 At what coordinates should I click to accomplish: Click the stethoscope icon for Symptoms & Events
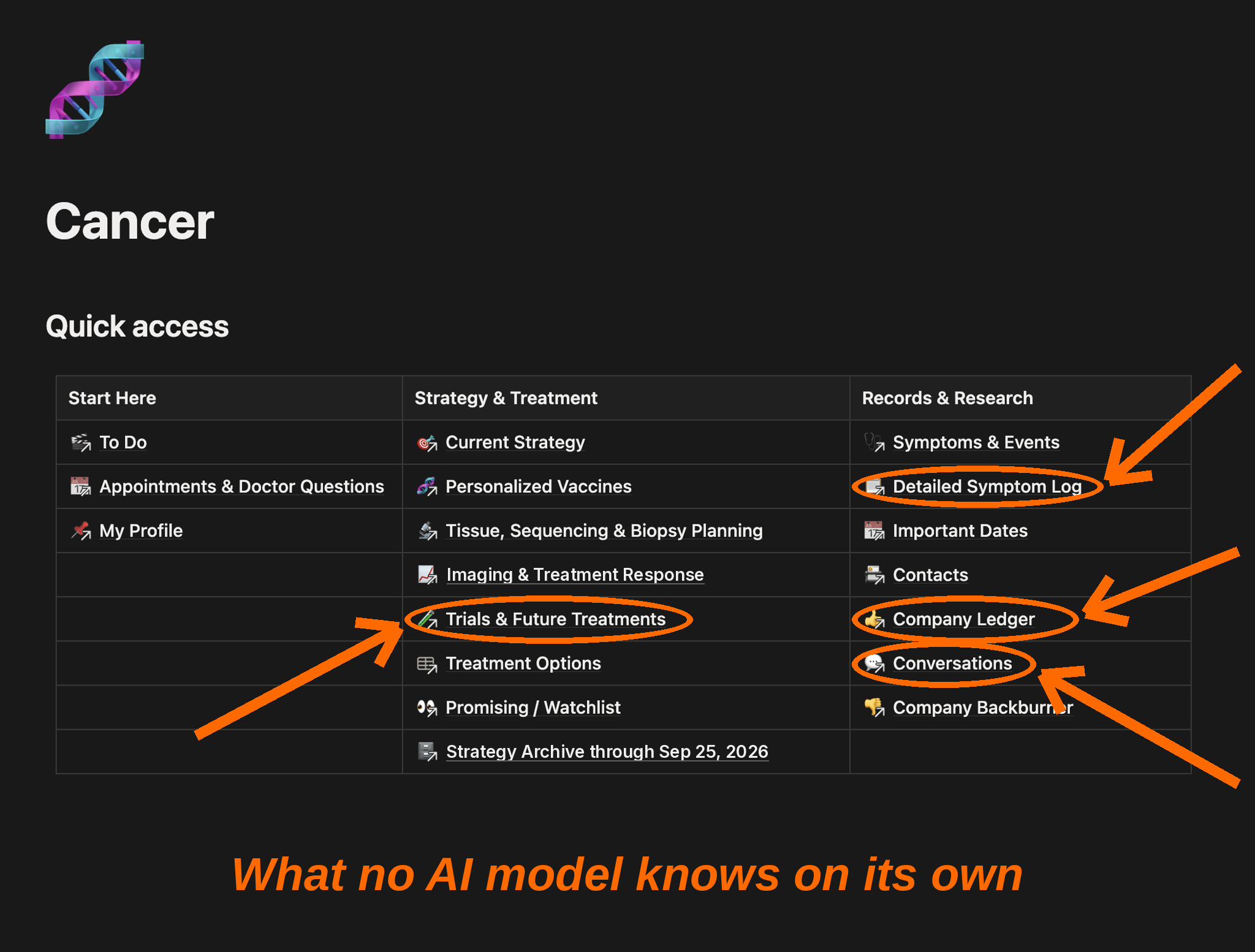coord(874,442)
